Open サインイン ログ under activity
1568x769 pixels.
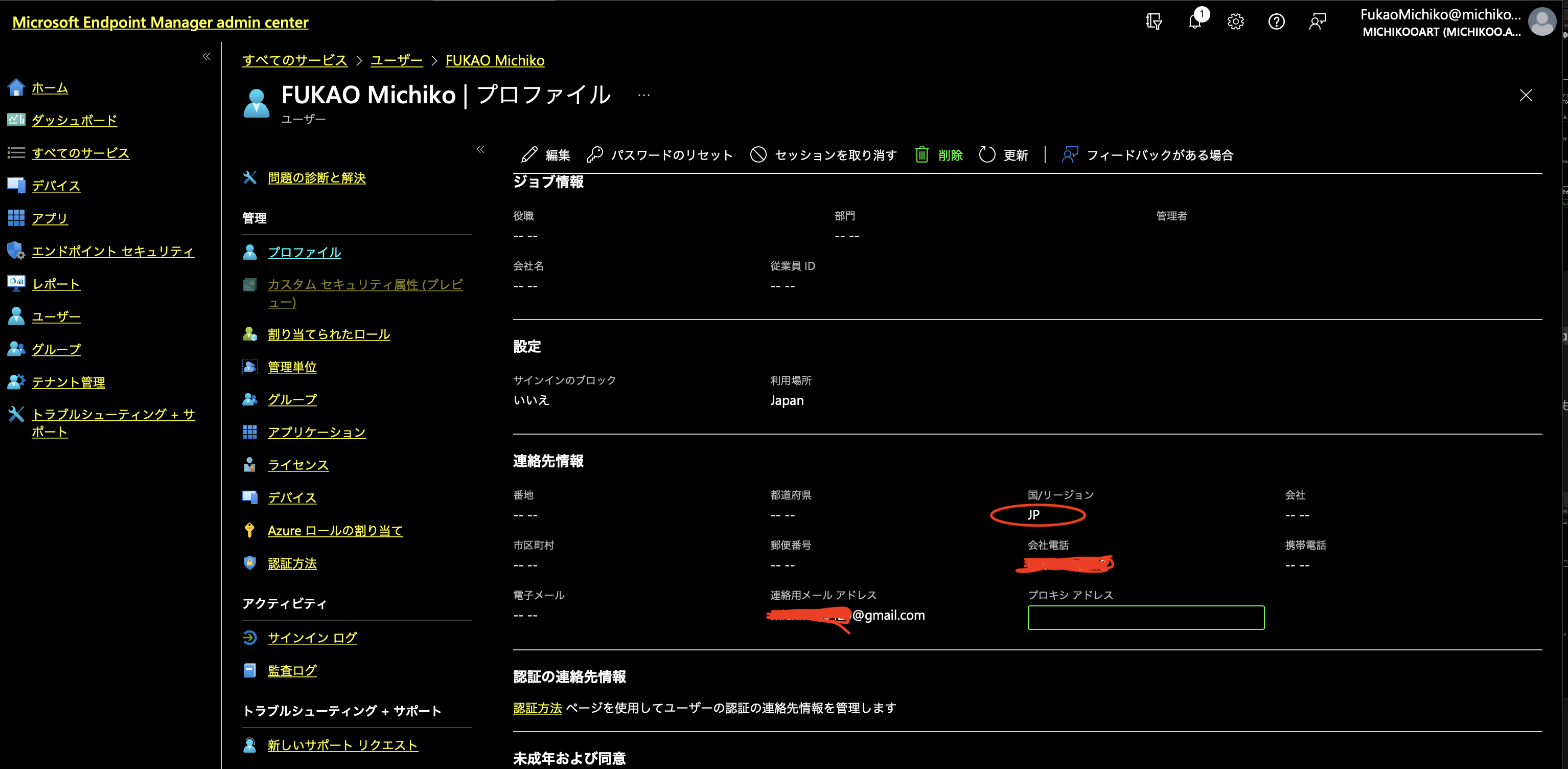click(x=312, y=638)
